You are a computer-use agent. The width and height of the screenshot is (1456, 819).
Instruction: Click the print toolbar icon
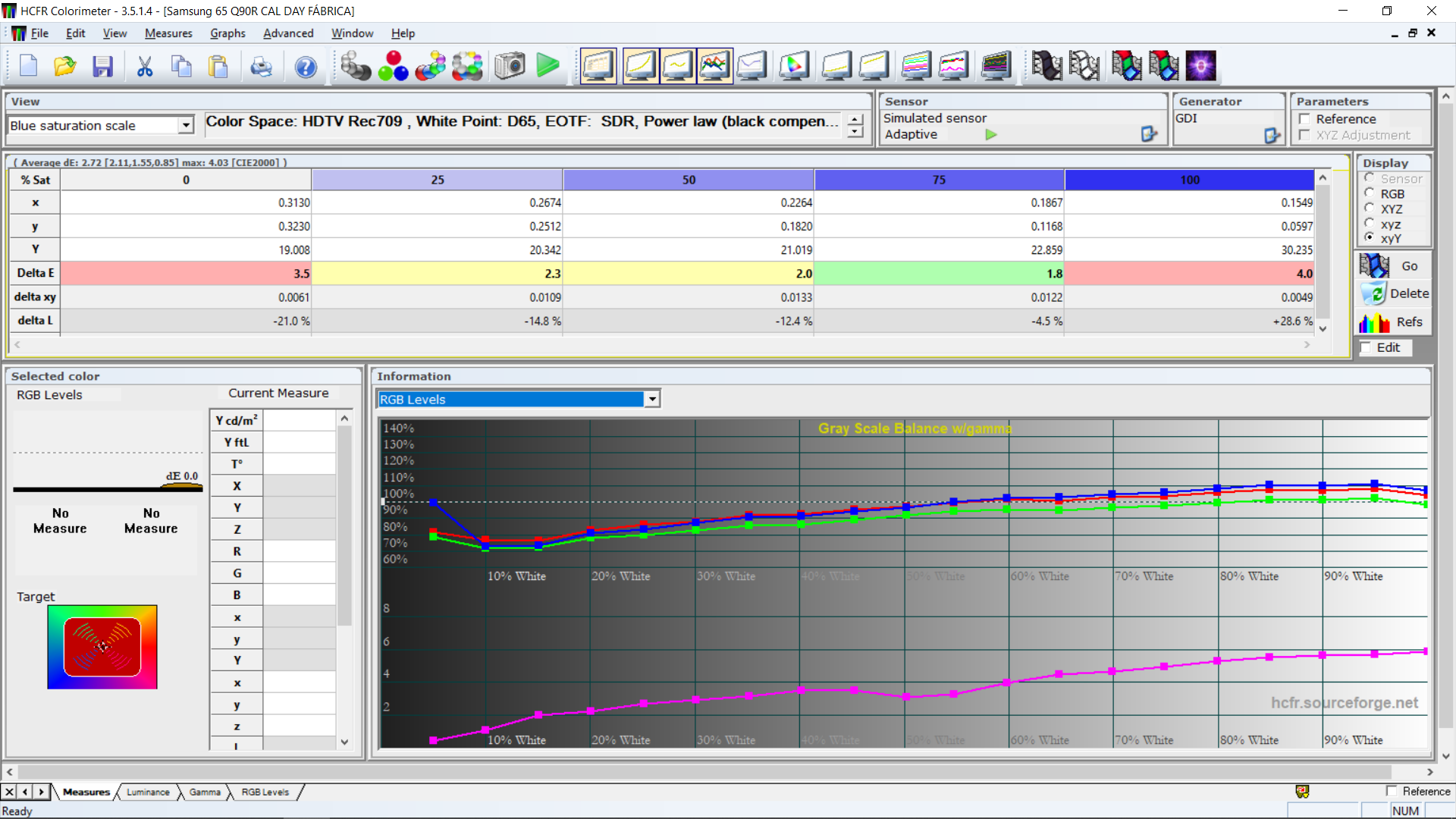(x=261, y=67)
